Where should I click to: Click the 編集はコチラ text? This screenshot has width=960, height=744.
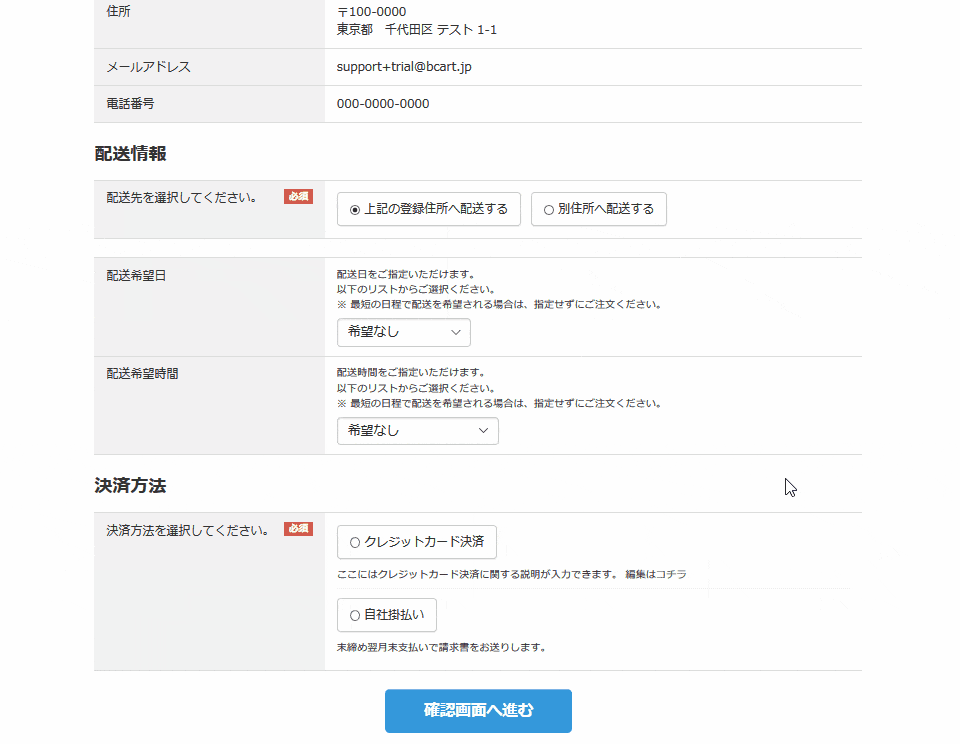(656, 574)
